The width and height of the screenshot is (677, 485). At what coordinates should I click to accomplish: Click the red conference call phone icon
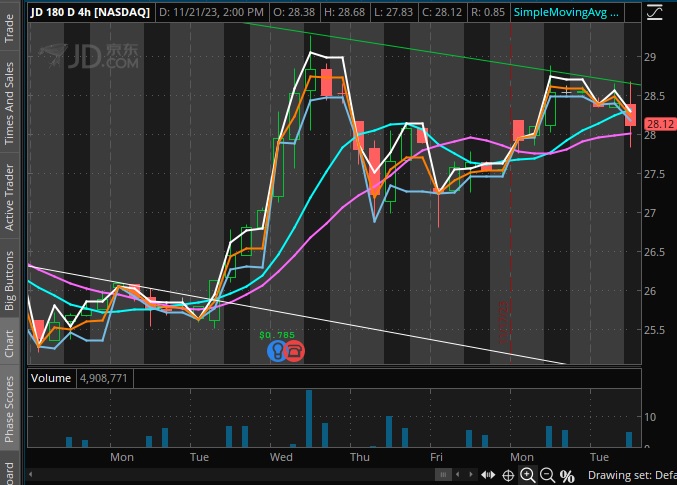[294, 351]
